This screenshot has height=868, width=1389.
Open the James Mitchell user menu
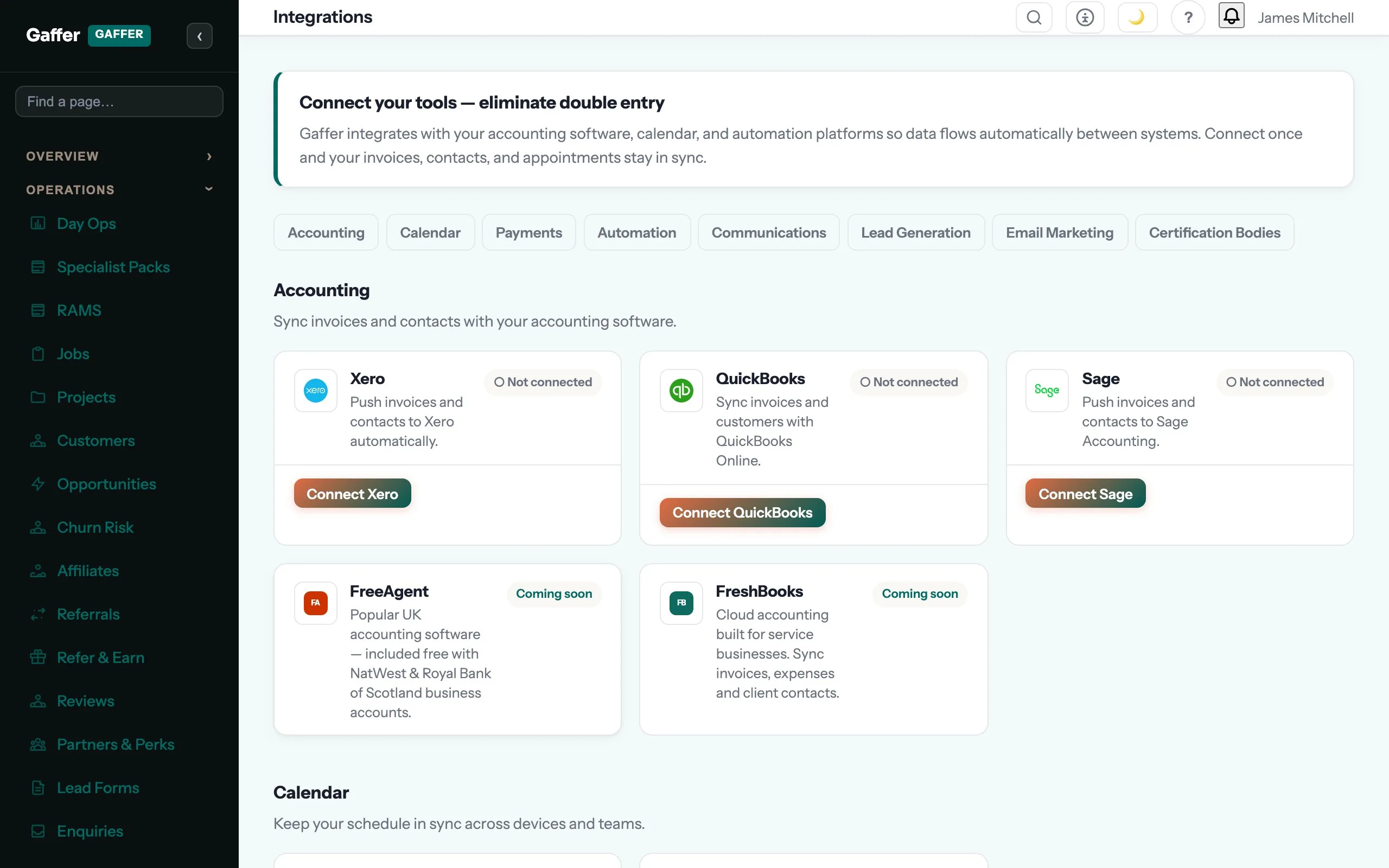coord(1305,18)
